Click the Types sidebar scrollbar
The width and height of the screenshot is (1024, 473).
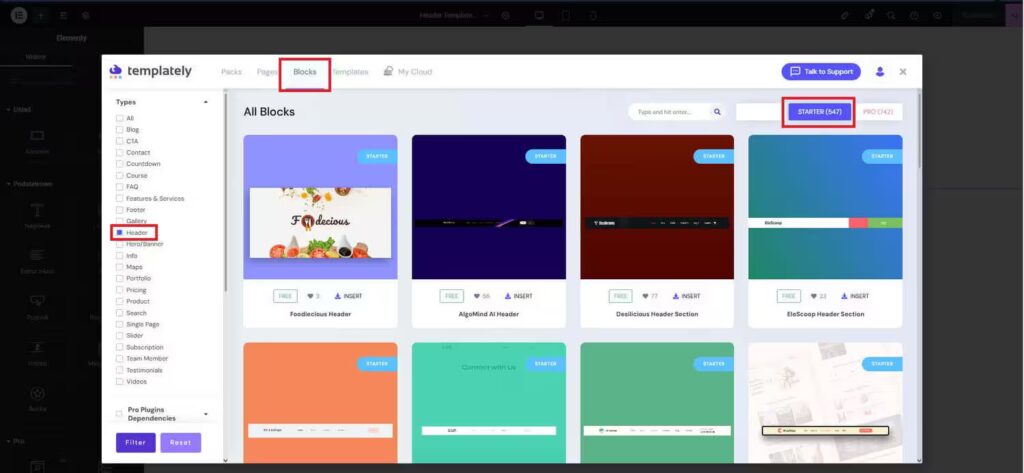(225, 193)
